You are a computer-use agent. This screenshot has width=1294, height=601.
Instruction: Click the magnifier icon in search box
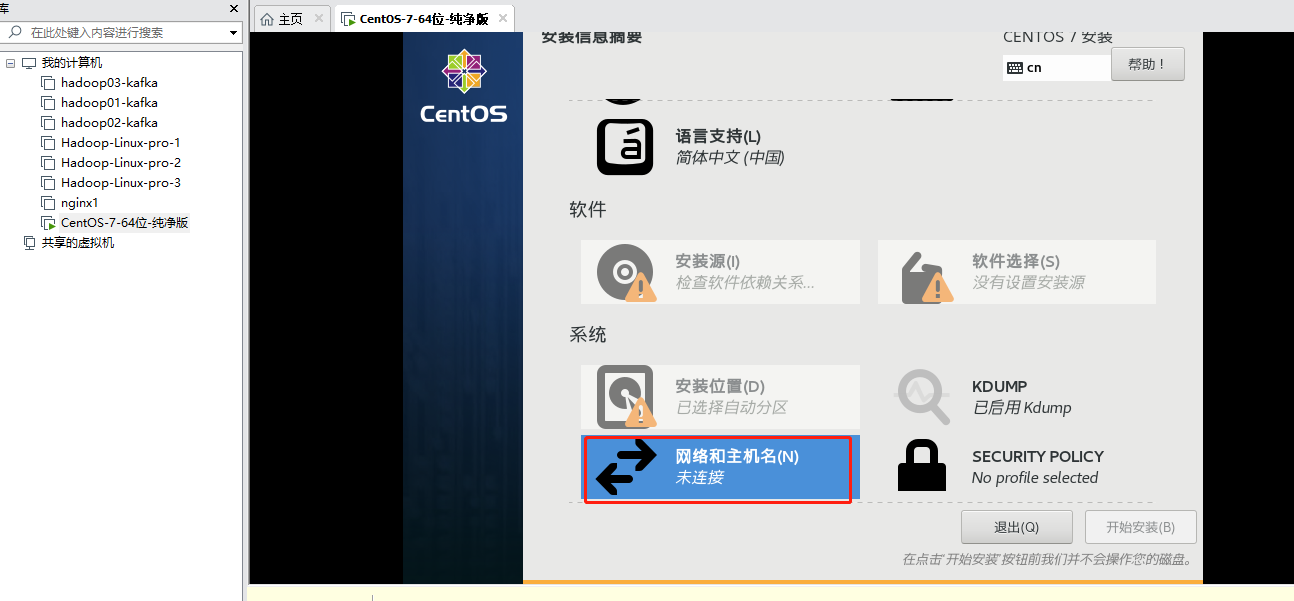pyautogui.click(x=16, y=32)
